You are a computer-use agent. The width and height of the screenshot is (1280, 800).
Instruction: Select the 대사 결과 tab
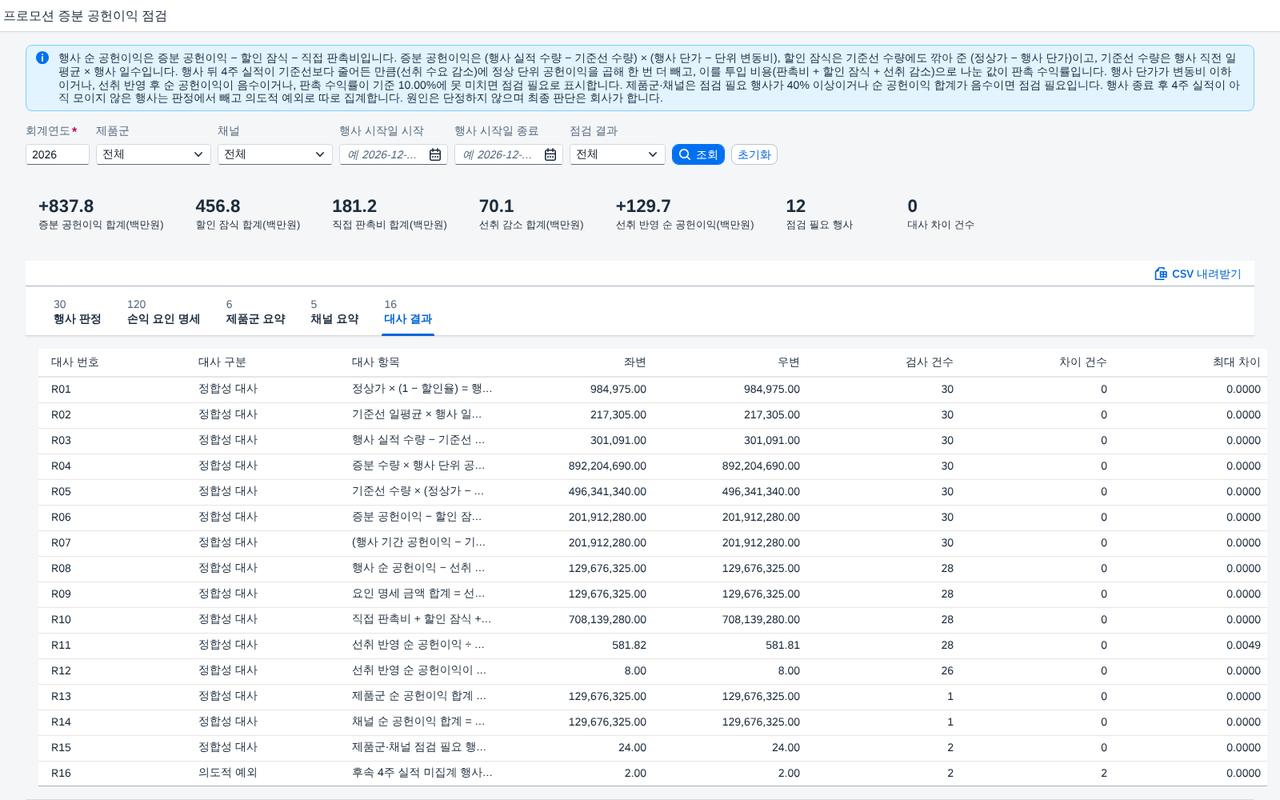coord(408,312)
